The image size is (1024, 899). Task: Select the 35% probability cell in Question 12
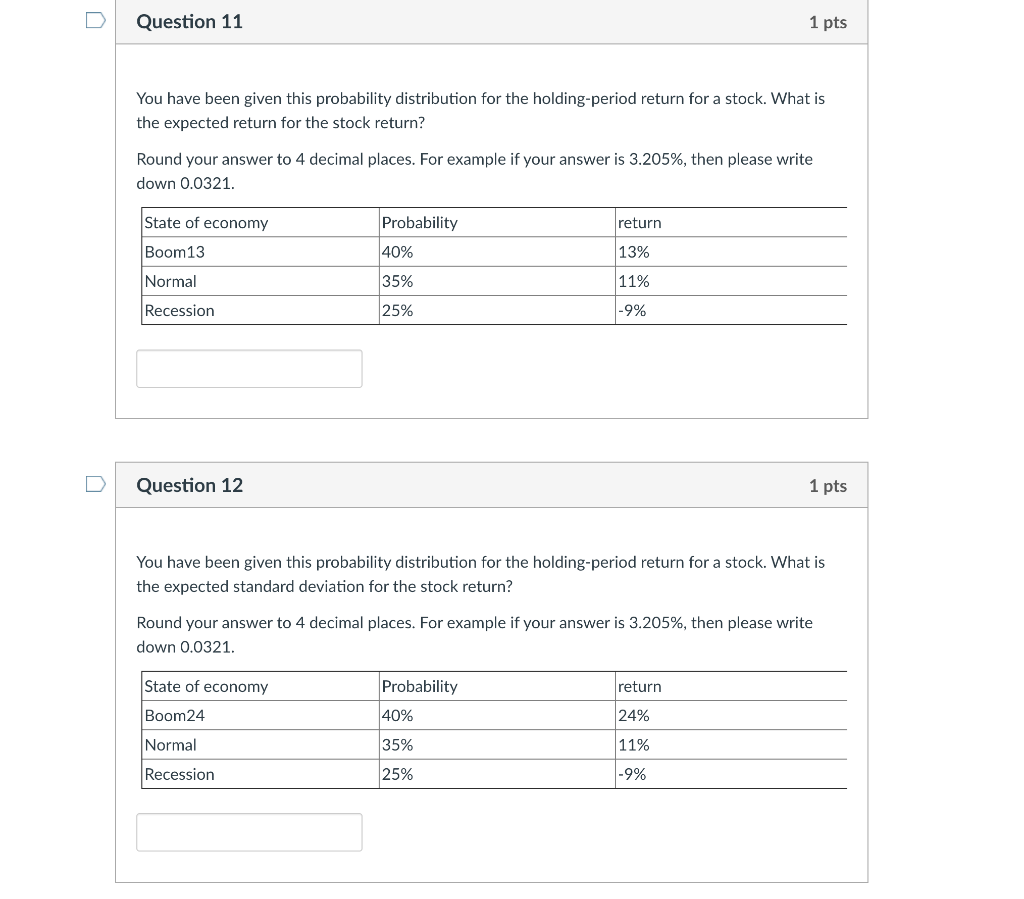click(x=397, y=744)
